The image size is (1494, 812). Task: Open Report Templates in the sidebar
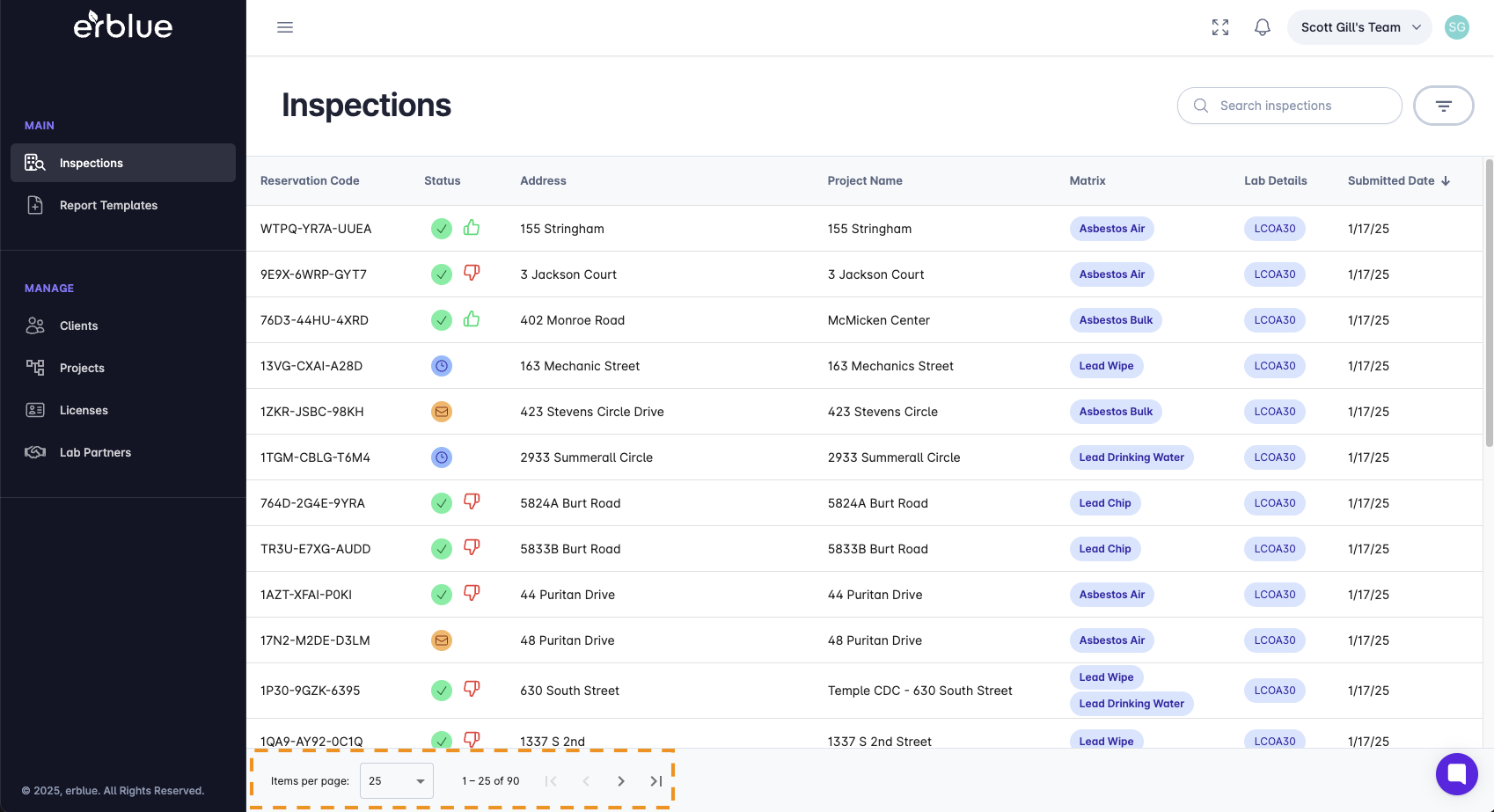pos(123,205)
